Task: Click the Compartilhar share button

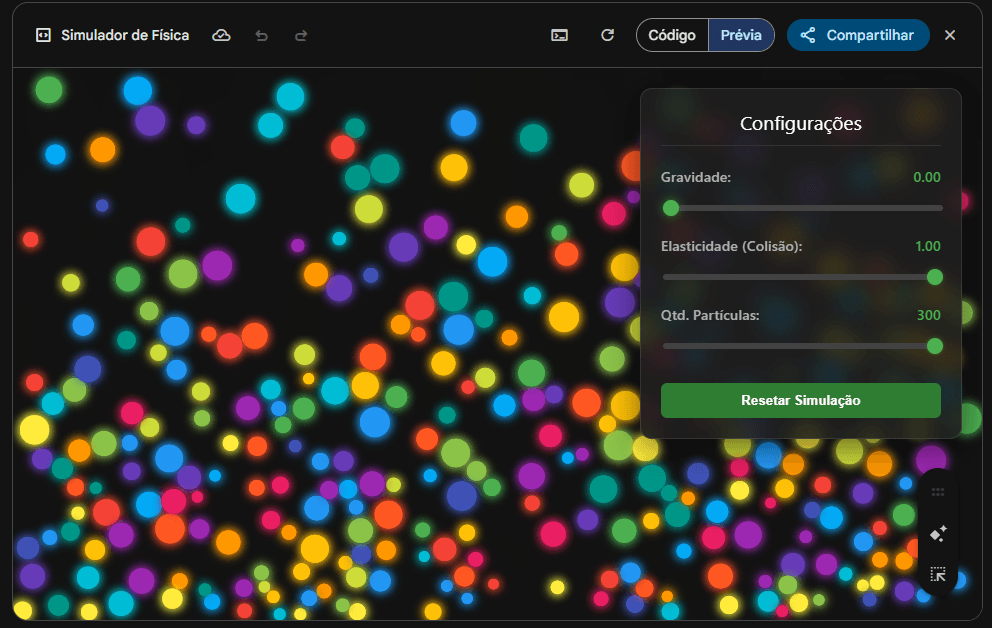Action: [x=858, y=35]
